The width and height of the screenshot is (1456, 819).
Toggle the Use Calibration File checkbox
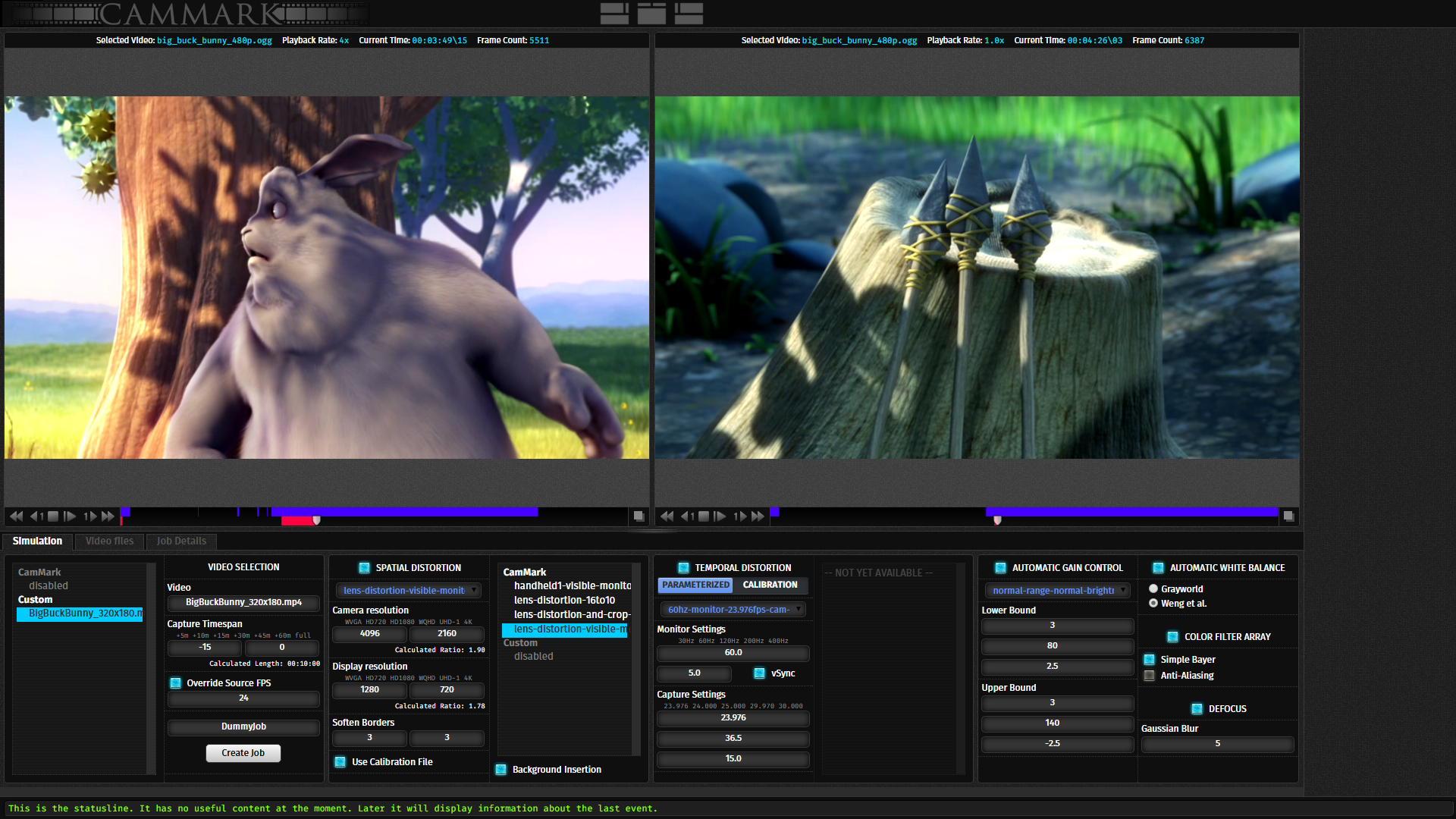(x=341, y=761)
